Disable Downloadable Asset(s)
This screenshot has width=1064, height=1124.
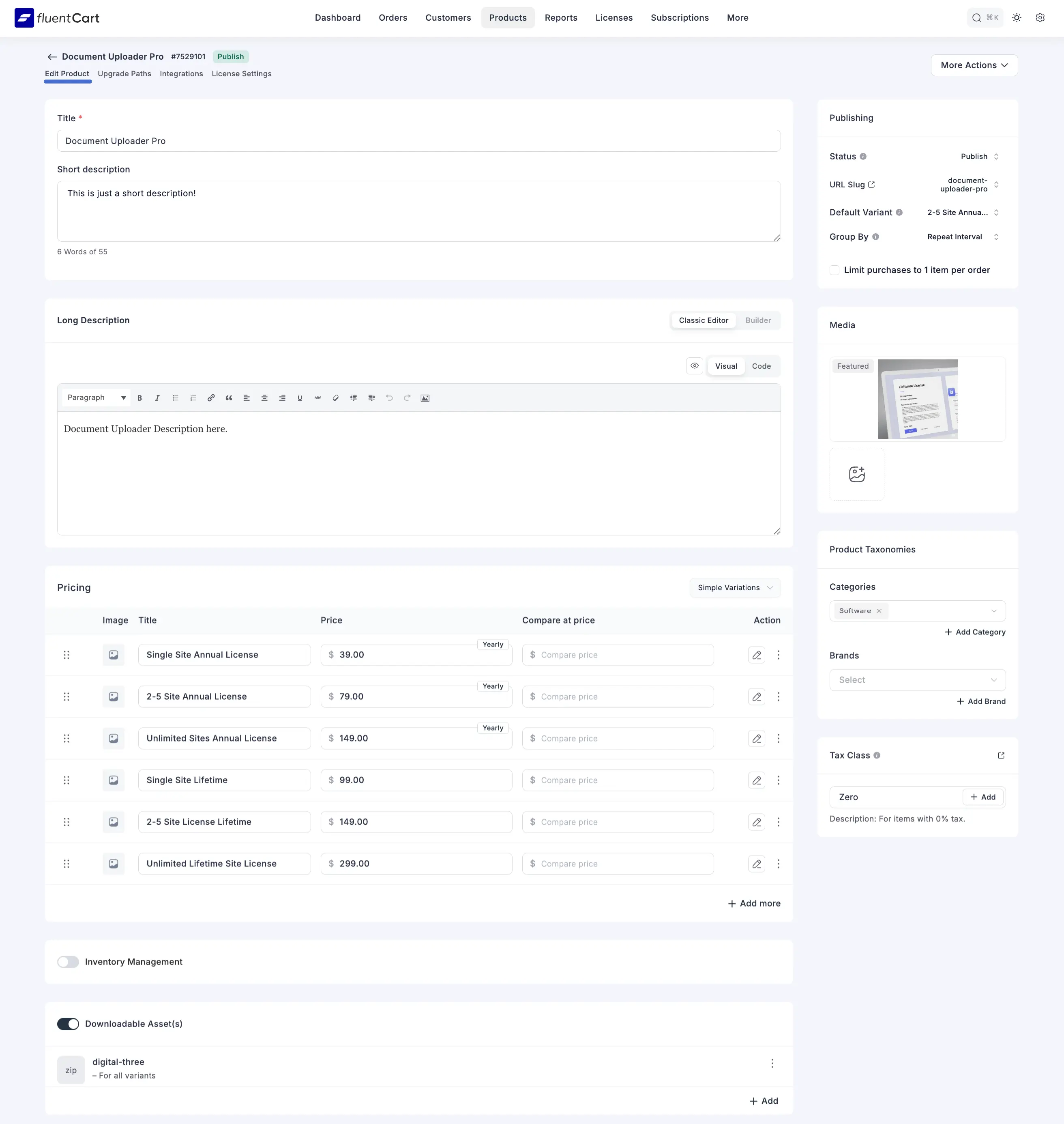[67, 1023]
